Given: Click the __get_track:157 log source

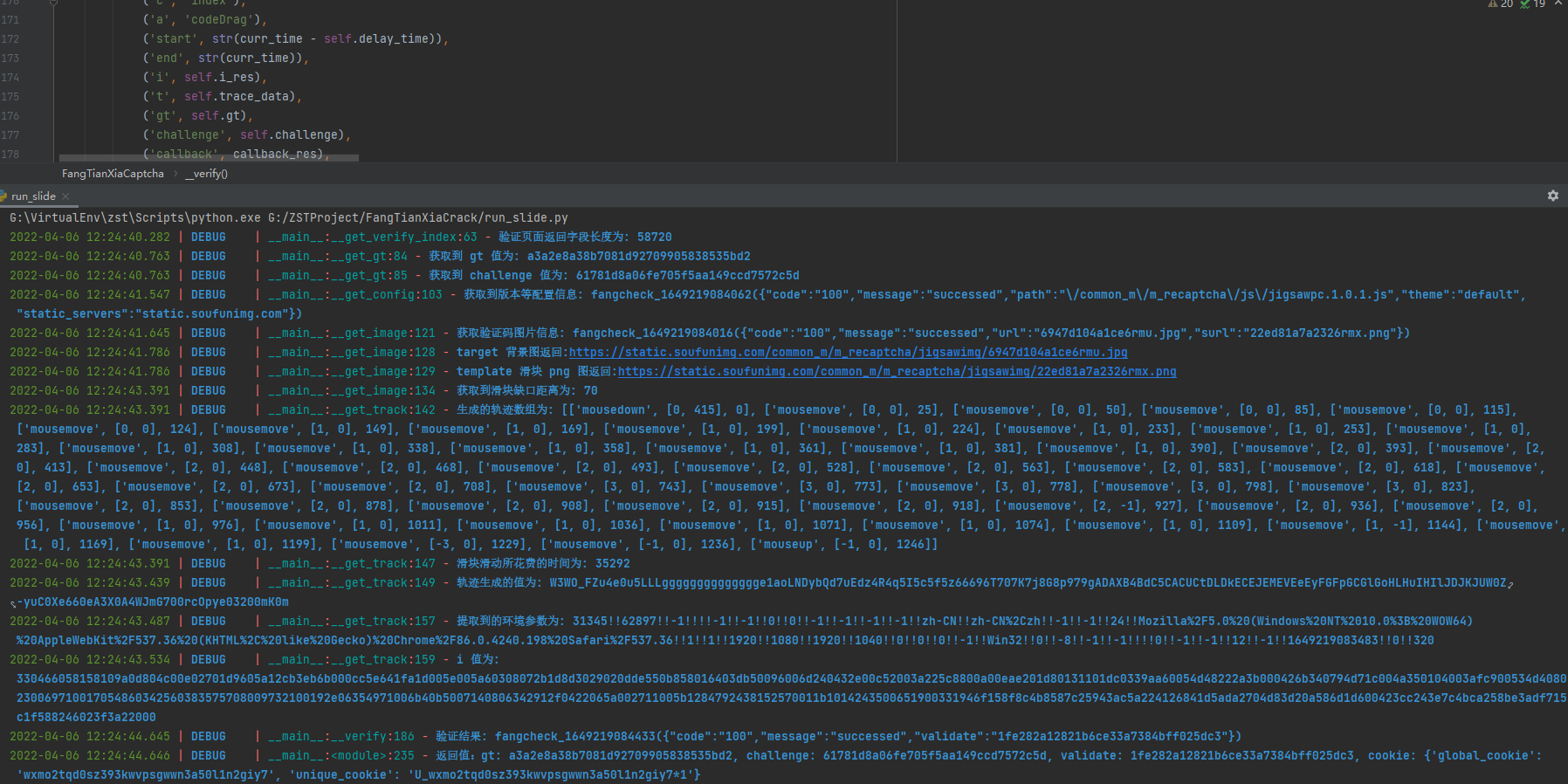Looking at the screenshot, I should 352,621.
